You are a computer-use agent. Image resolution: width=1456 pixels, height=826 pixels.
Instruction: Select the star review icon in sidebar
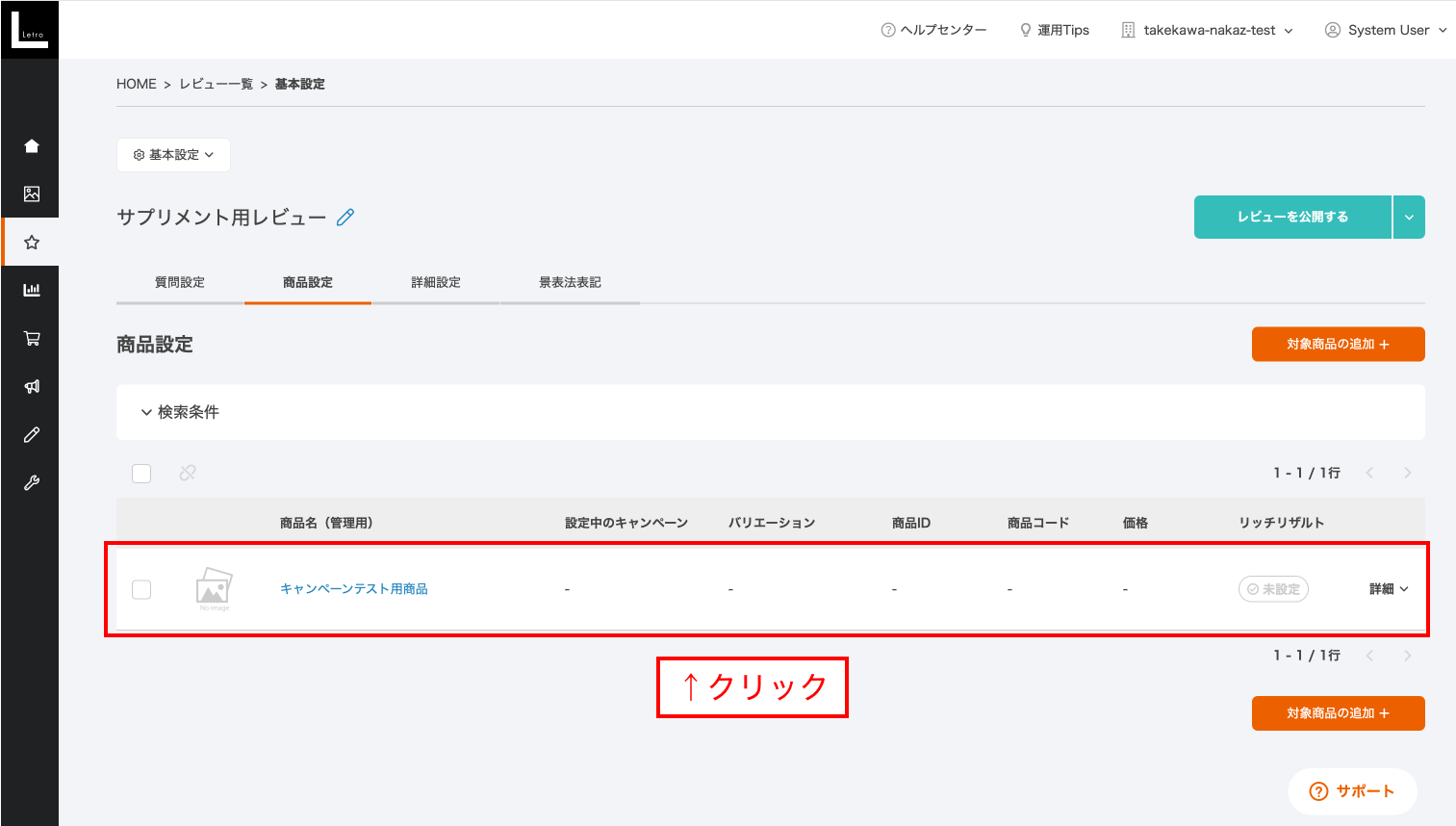[x=32, y=243]
